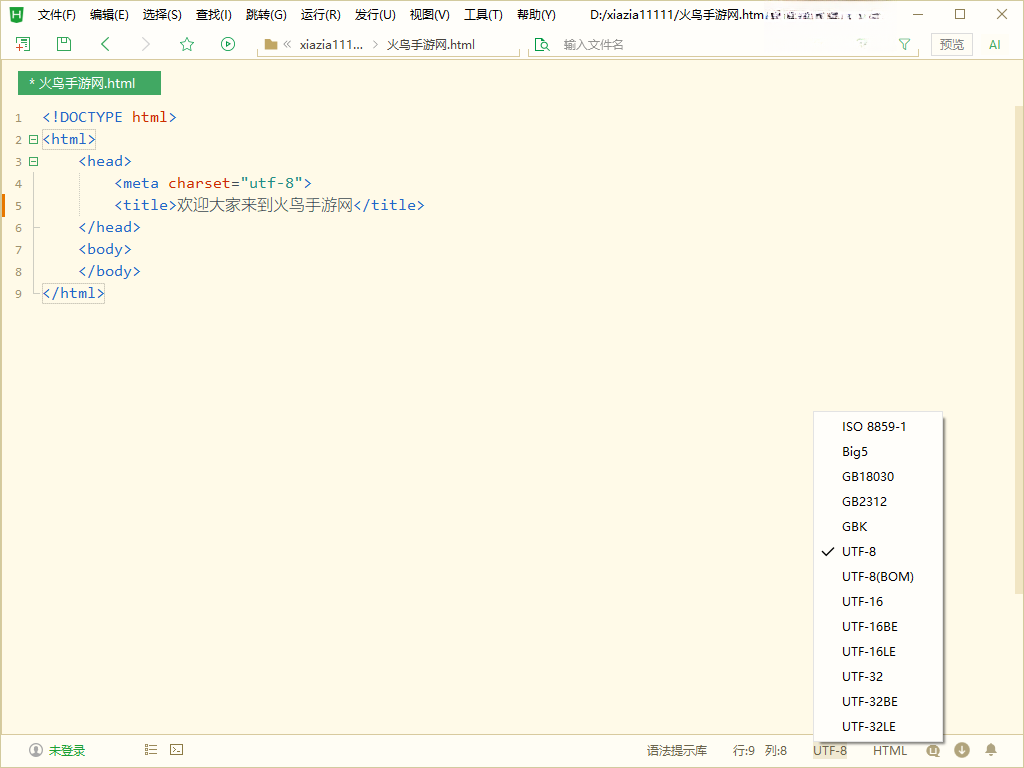Screen dimensions: 1024x768
Task: Open the 查找(I) menu
Action: tap(214, 14)
